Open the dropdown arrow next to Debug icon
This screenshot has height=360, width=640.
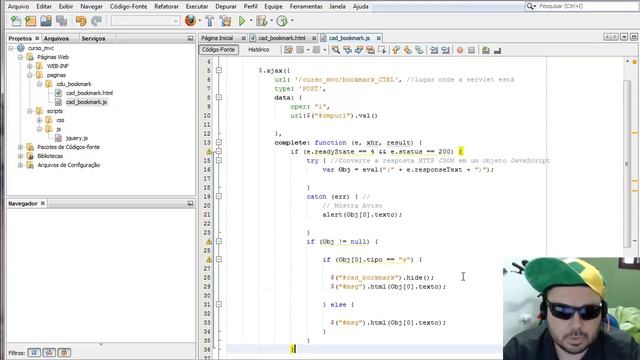[x=271, y=20]
